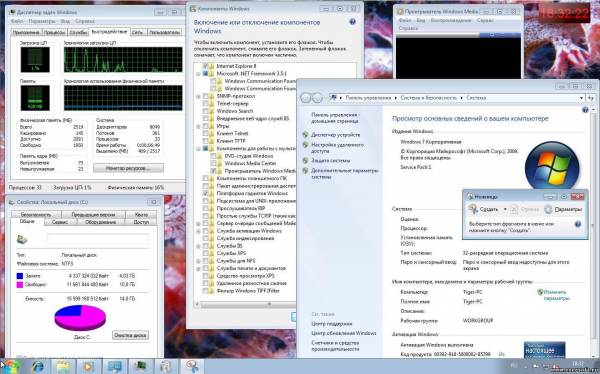This screenshot has height=374, width=600.
Task: Click the drive icon in disk properties
Action: coord(22,240)
